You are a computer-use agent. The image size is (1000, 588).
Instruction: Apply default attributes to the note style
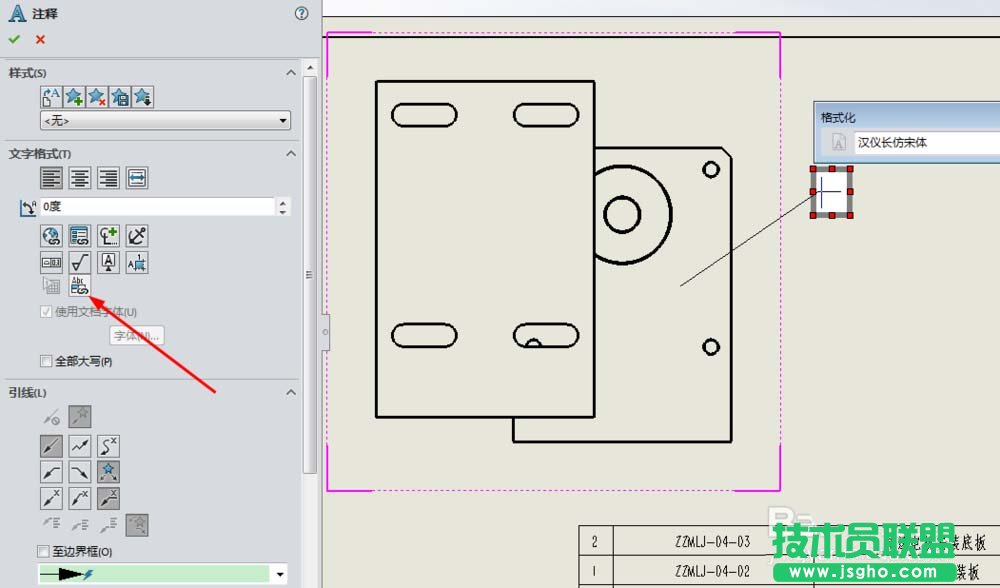point(51,97)
